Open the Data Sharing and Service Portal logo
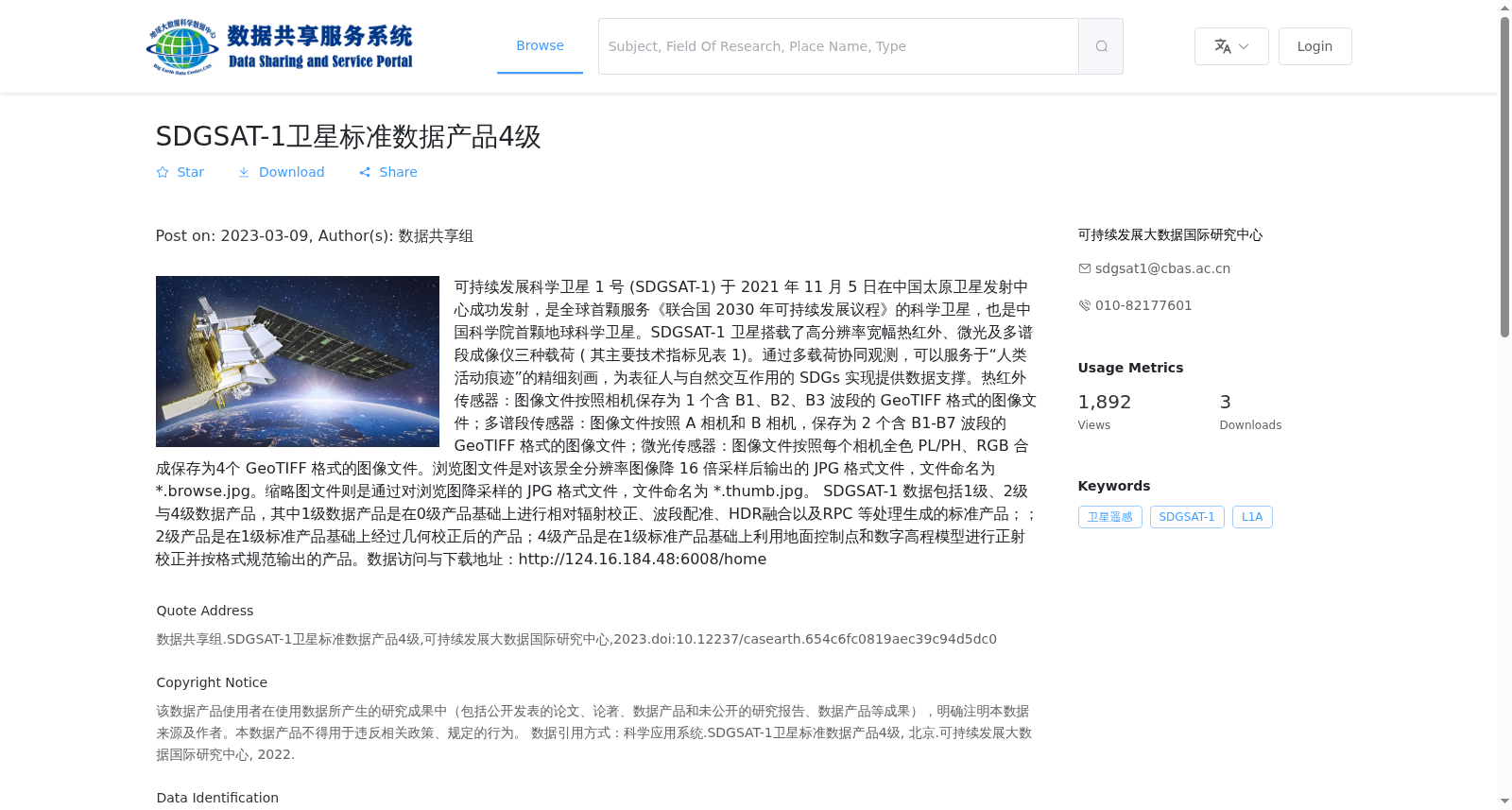Screen dimensions: 1512x810 280,46
